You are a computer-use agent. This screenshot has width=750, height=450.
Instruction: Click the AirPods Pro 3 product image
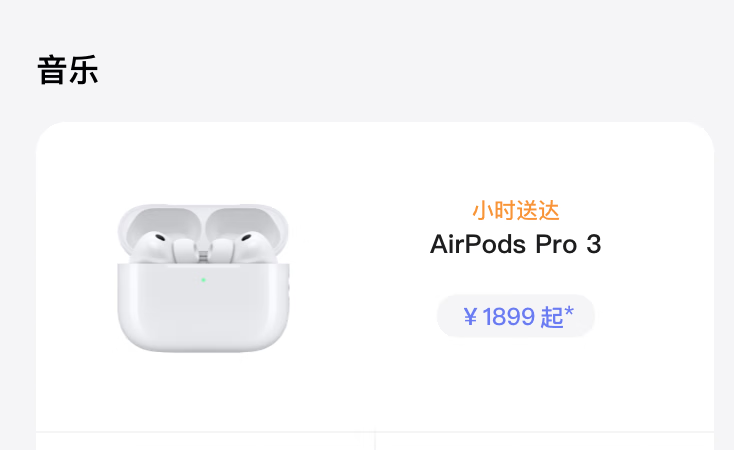point(203,277)
